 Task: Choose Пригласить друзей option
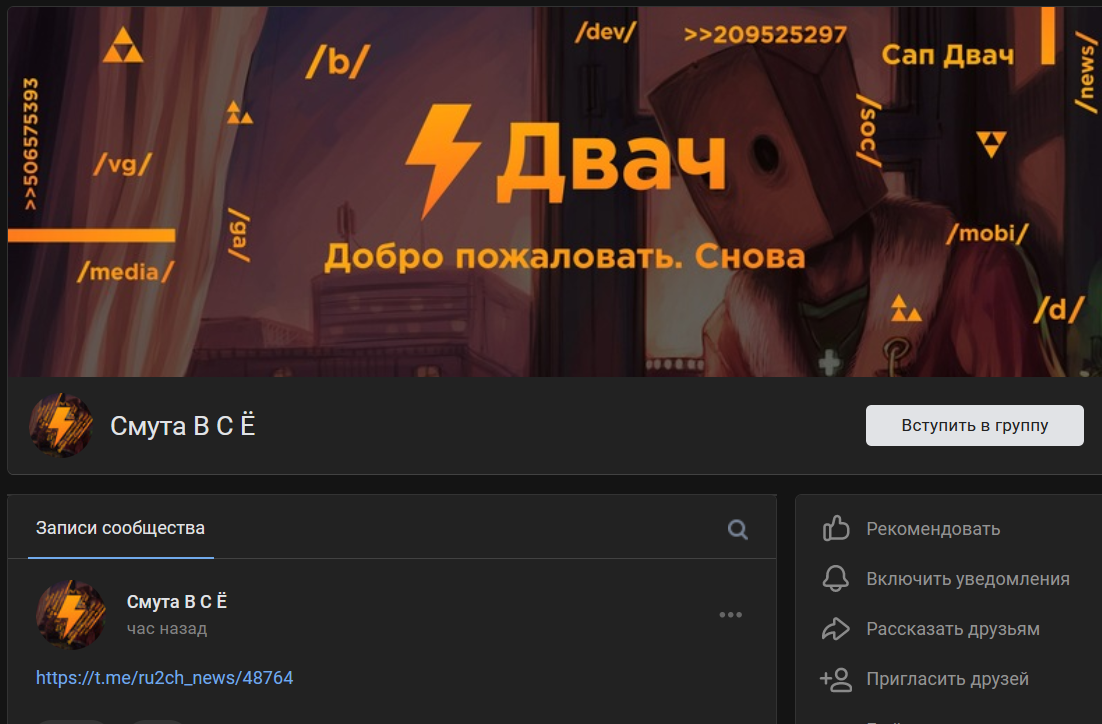tap(947, 679)
